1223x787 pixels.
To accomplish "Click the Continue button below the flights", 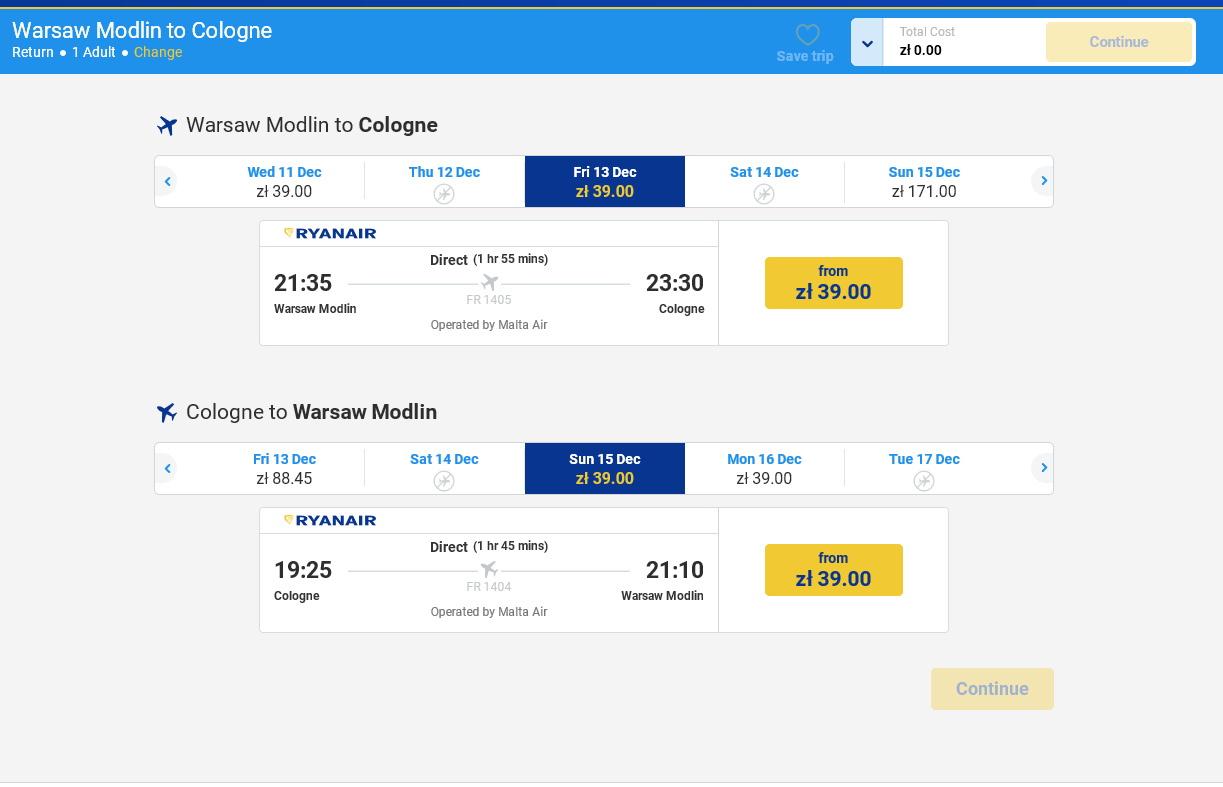I will [x=992, y=689].
